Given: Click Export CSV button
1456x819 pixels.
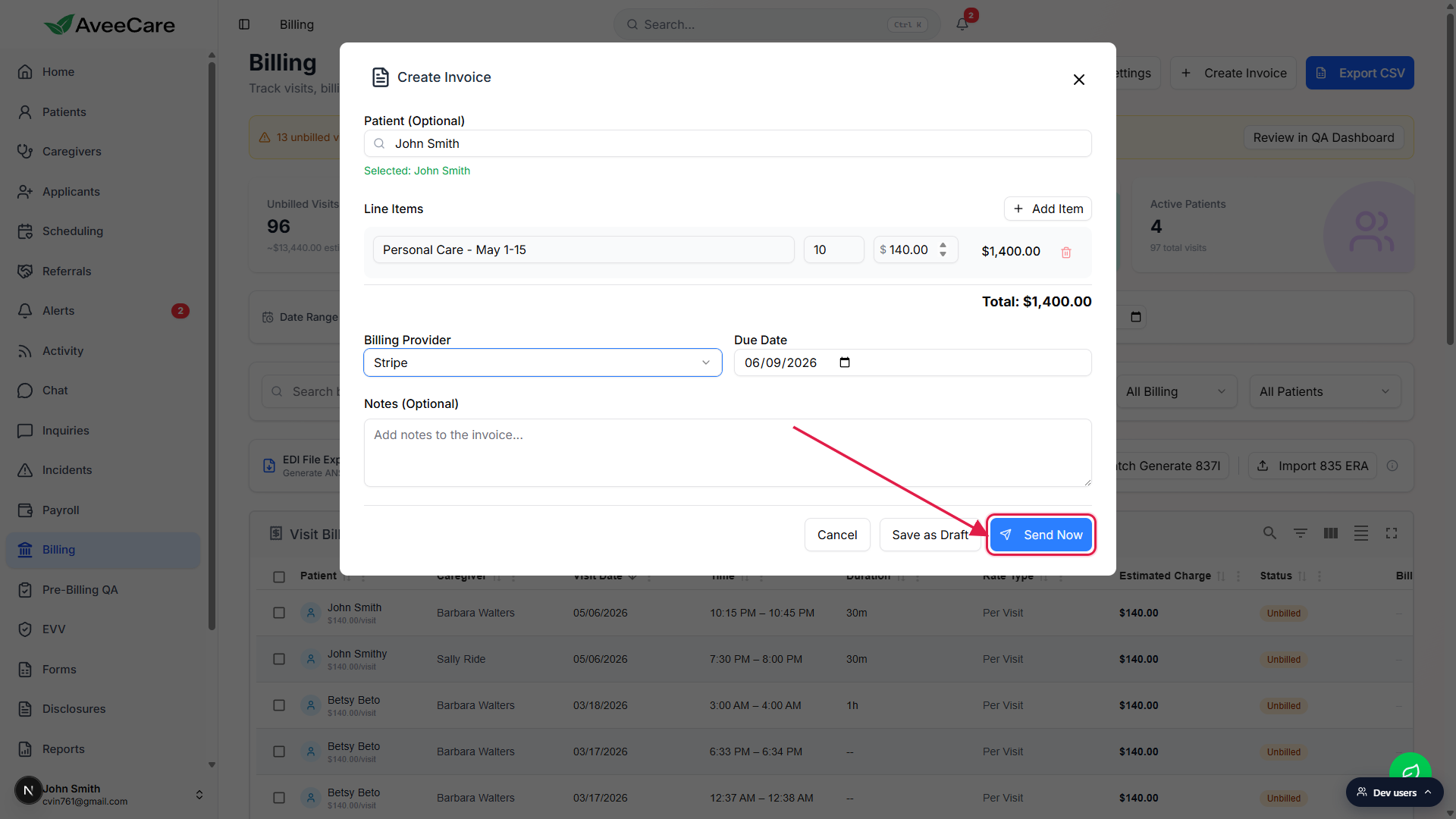Looking at the screenshot, I should (x=1359, y=73).
